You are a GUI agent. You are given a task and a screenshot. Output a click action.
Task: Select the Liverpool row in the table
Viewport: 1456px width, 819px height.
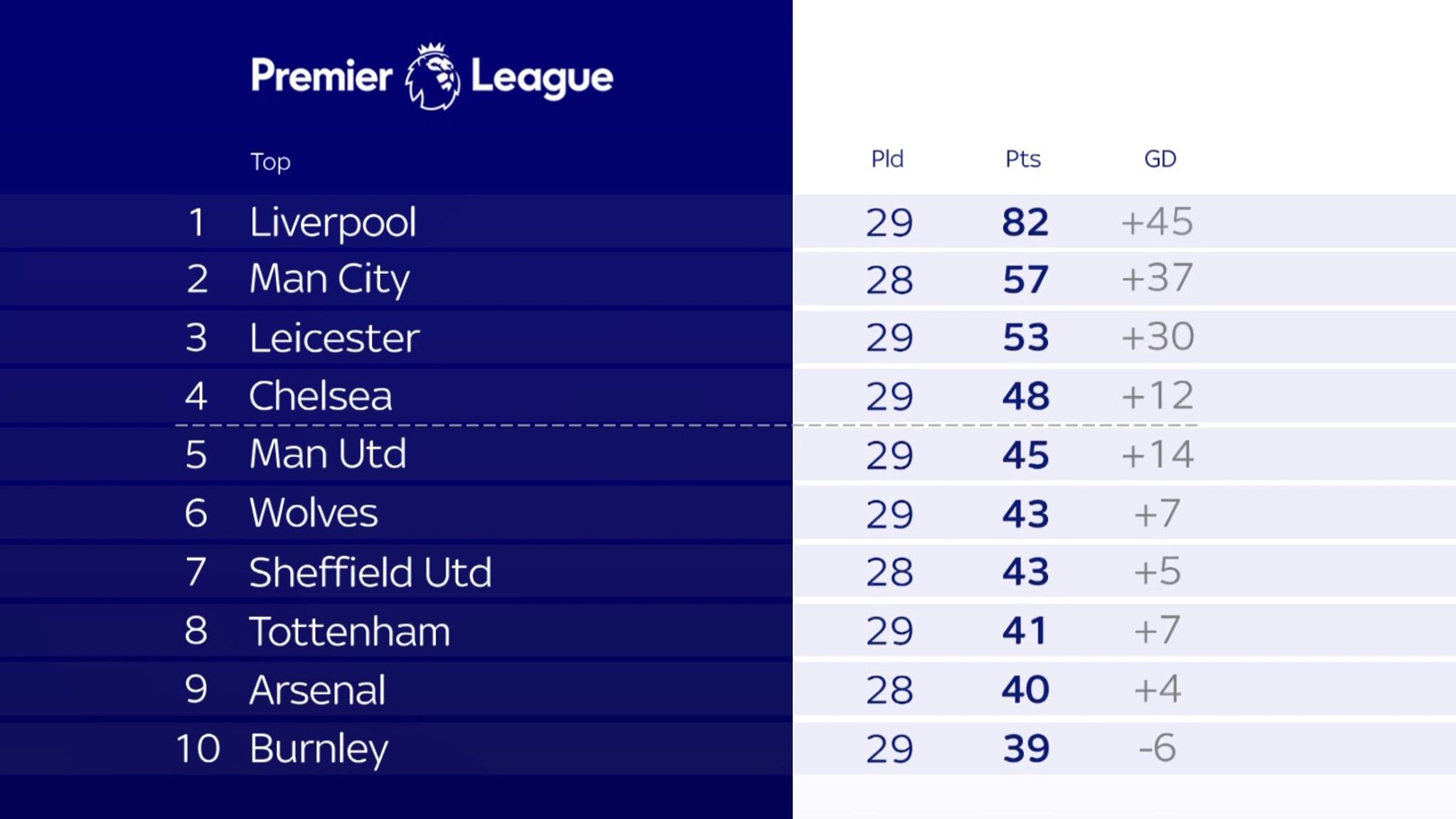(x=728, y=221)
